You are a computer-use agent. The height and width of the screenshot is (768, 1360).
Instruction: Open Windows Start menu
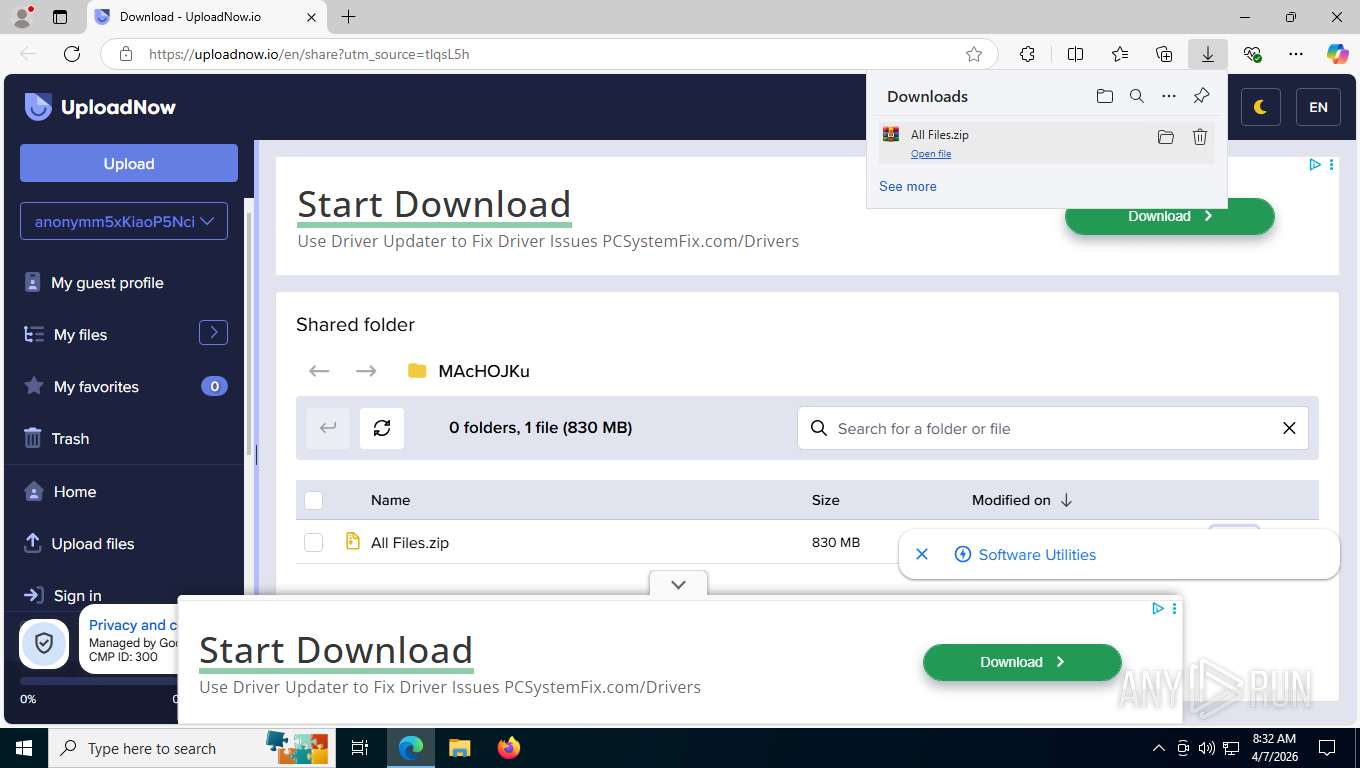(x=24, y=748)
